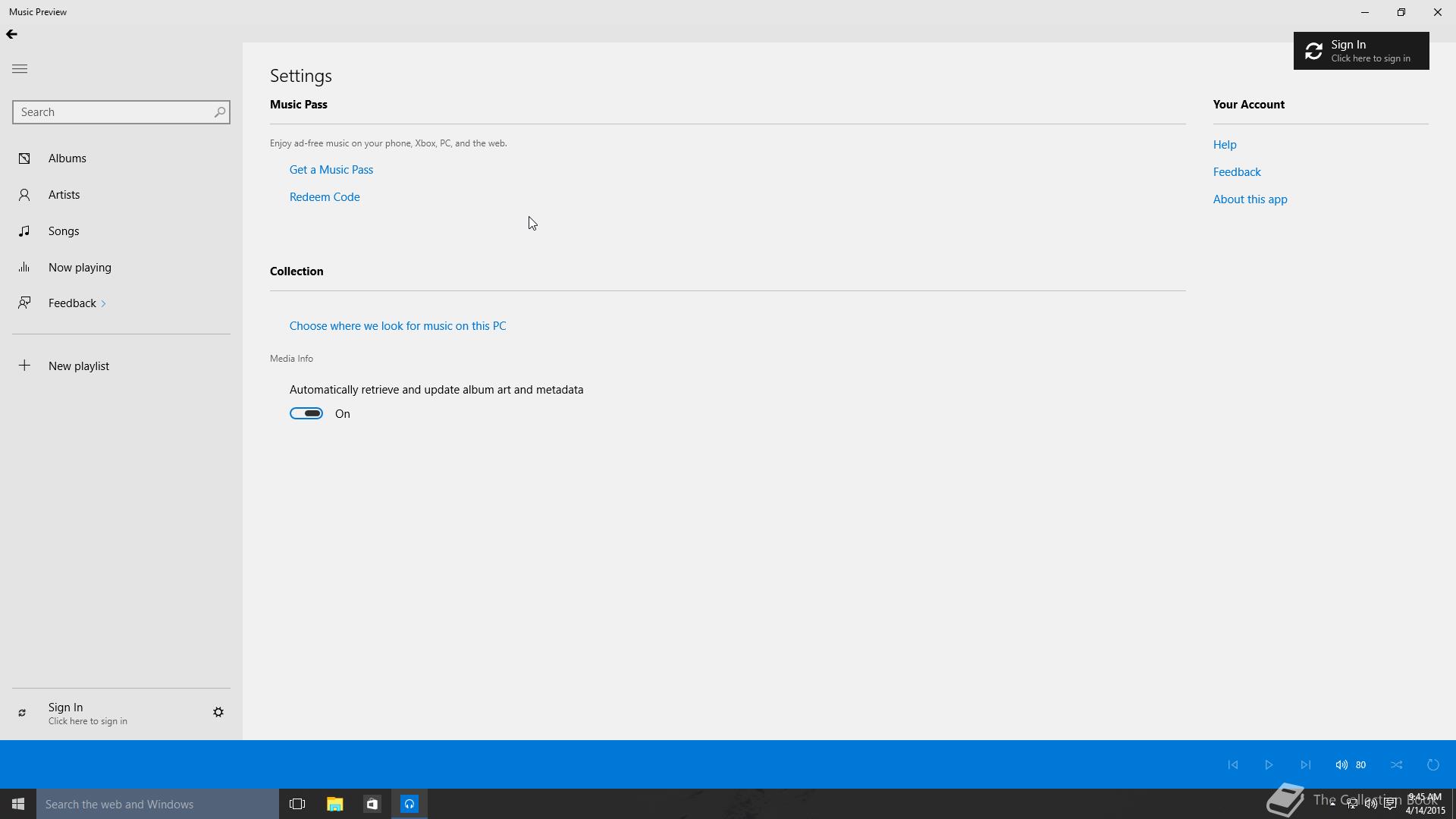
Task: Skip to next track
Action: tap(1305, 765)
